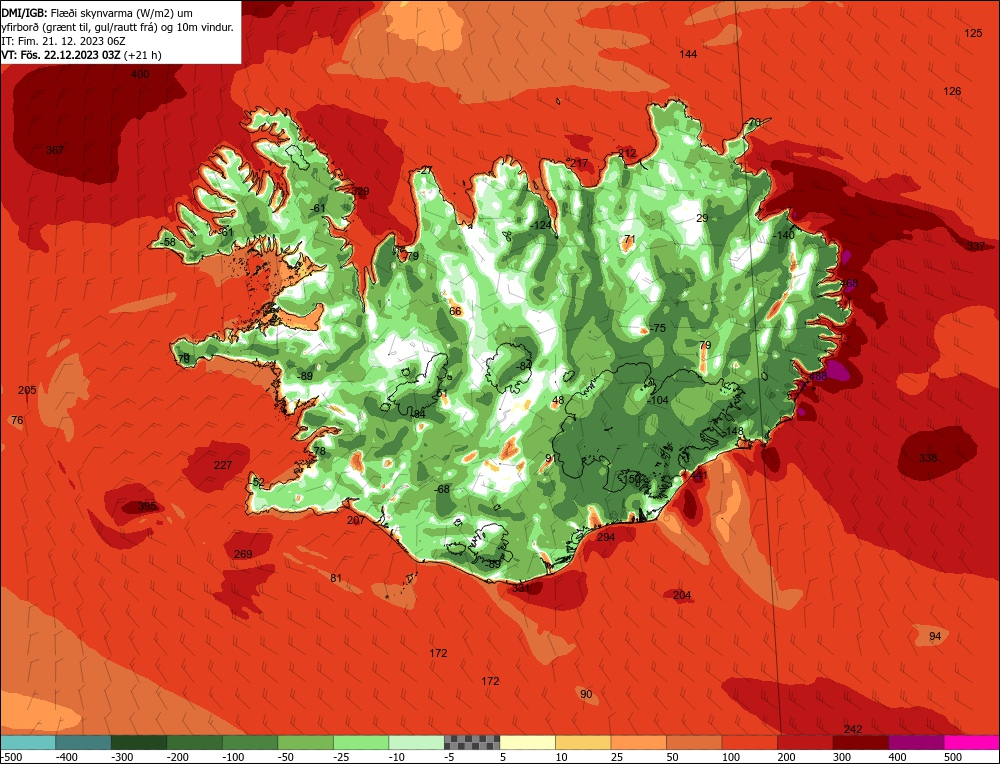This screenshot has width=1000, height=764.
Task: Click the '-124' value in north Iceland
Action: (541, 225)
